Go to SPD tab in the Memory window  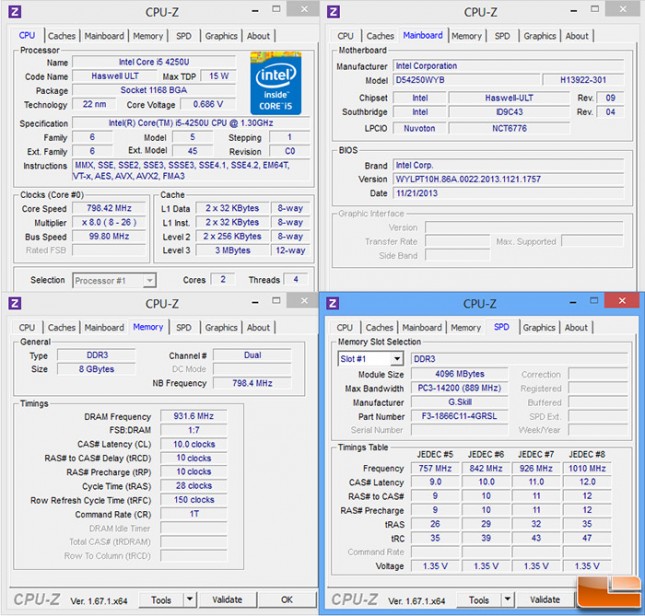click(x=184, y=327)
